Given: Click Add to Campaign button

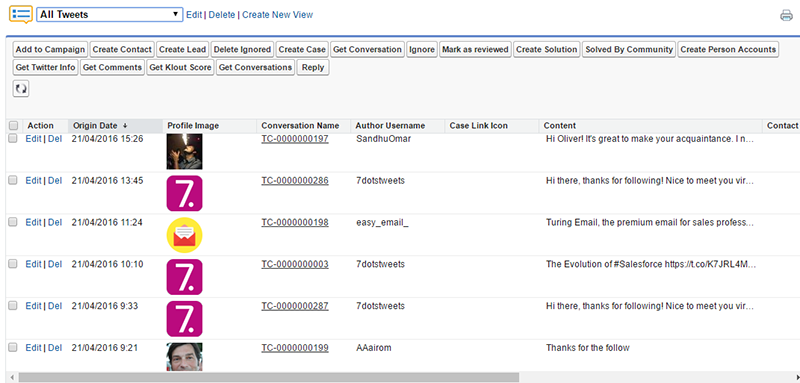Looking at the screenshot, I should tap(50, 49).
